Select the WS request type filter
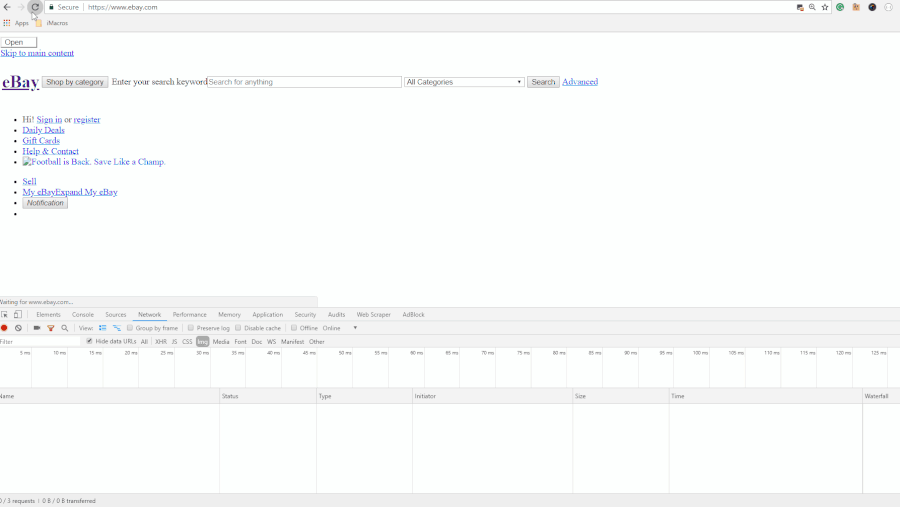Screen dimensions: 900x507 coord(271,342)
